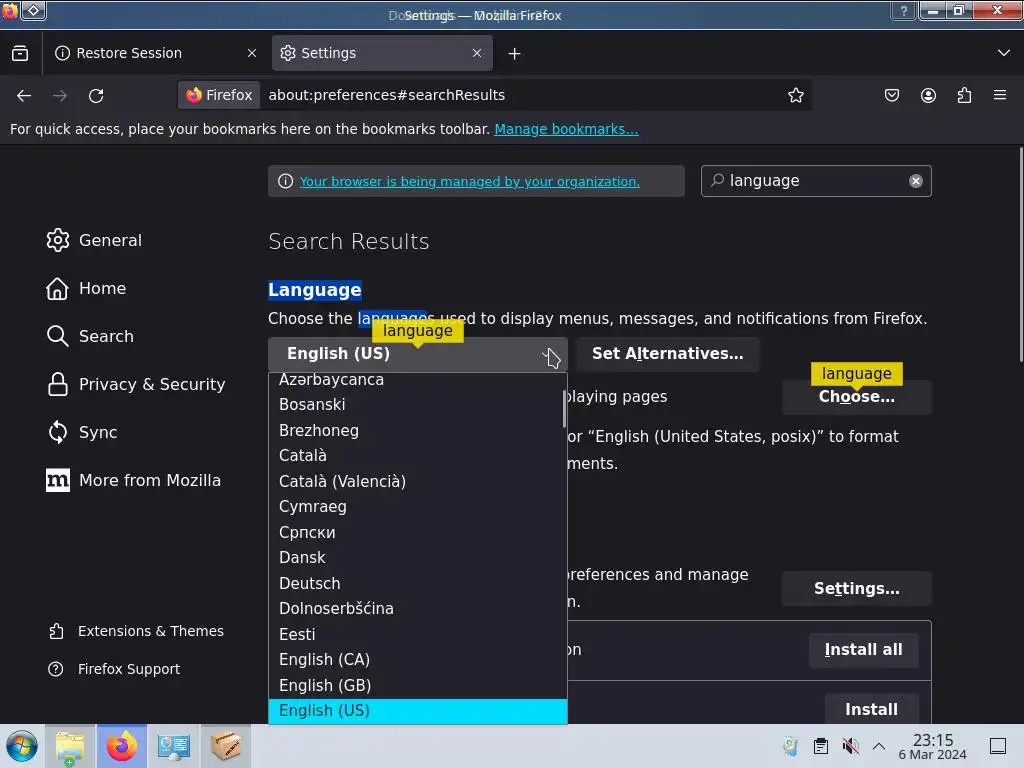
Task: Select Bosanski from the list
Action: [x=417, y=405]
